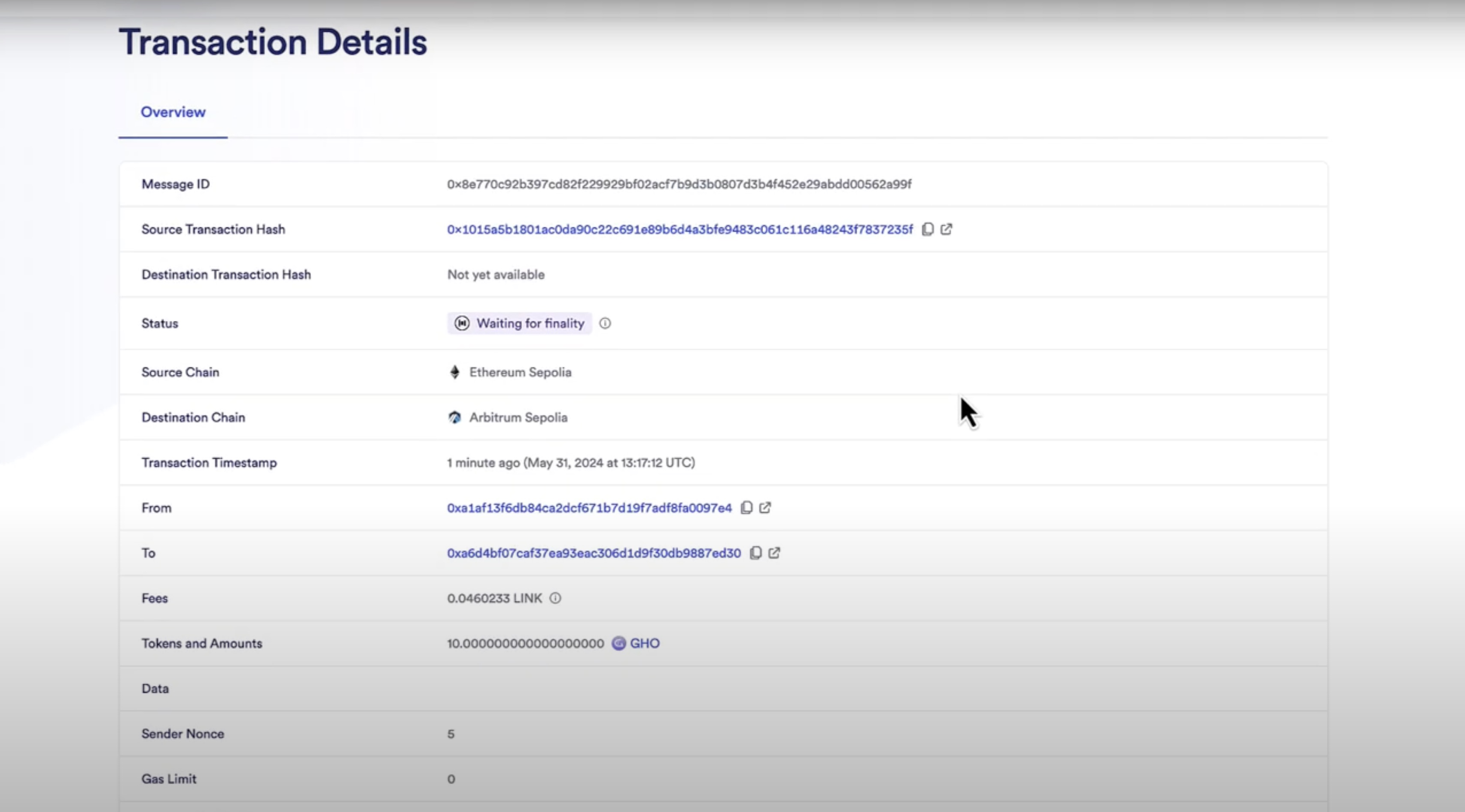
Task: Open the From address link
Action: click(589, 508)
